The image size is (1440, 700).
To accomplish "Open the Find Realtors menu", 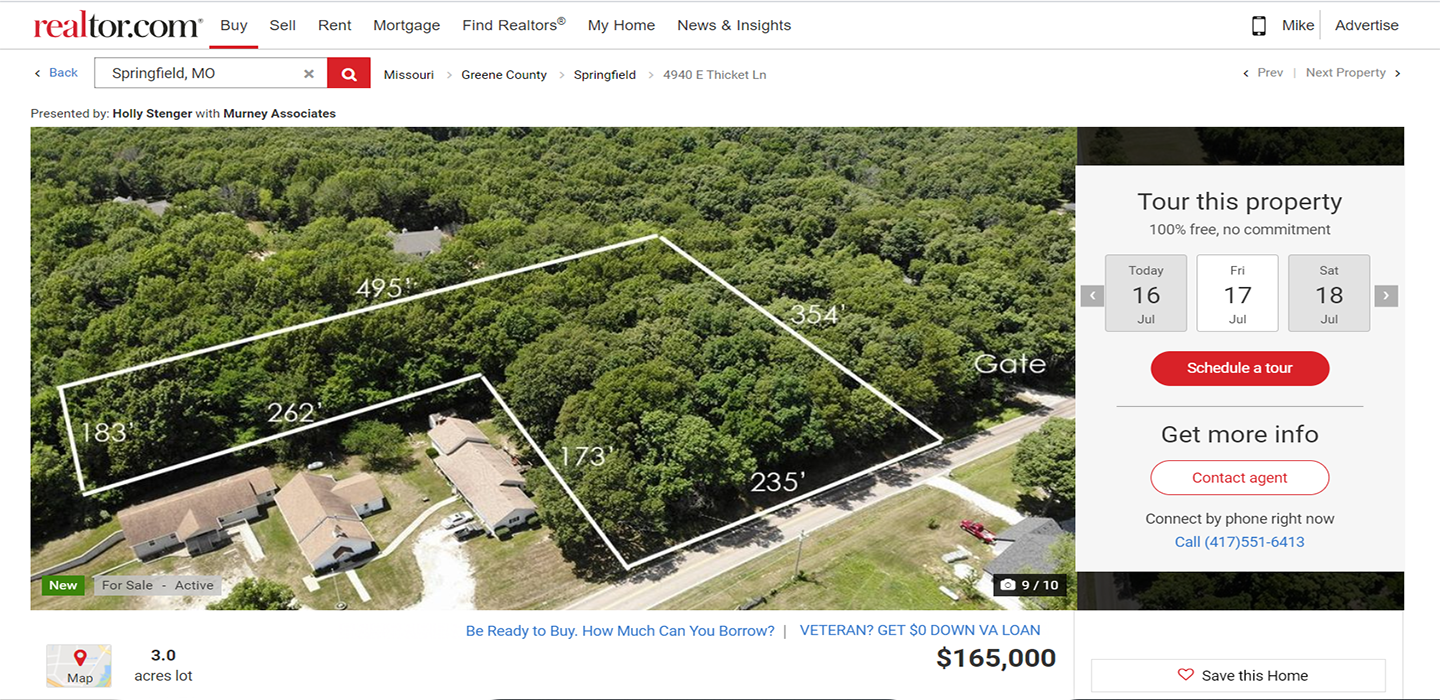I will (514, 25).
